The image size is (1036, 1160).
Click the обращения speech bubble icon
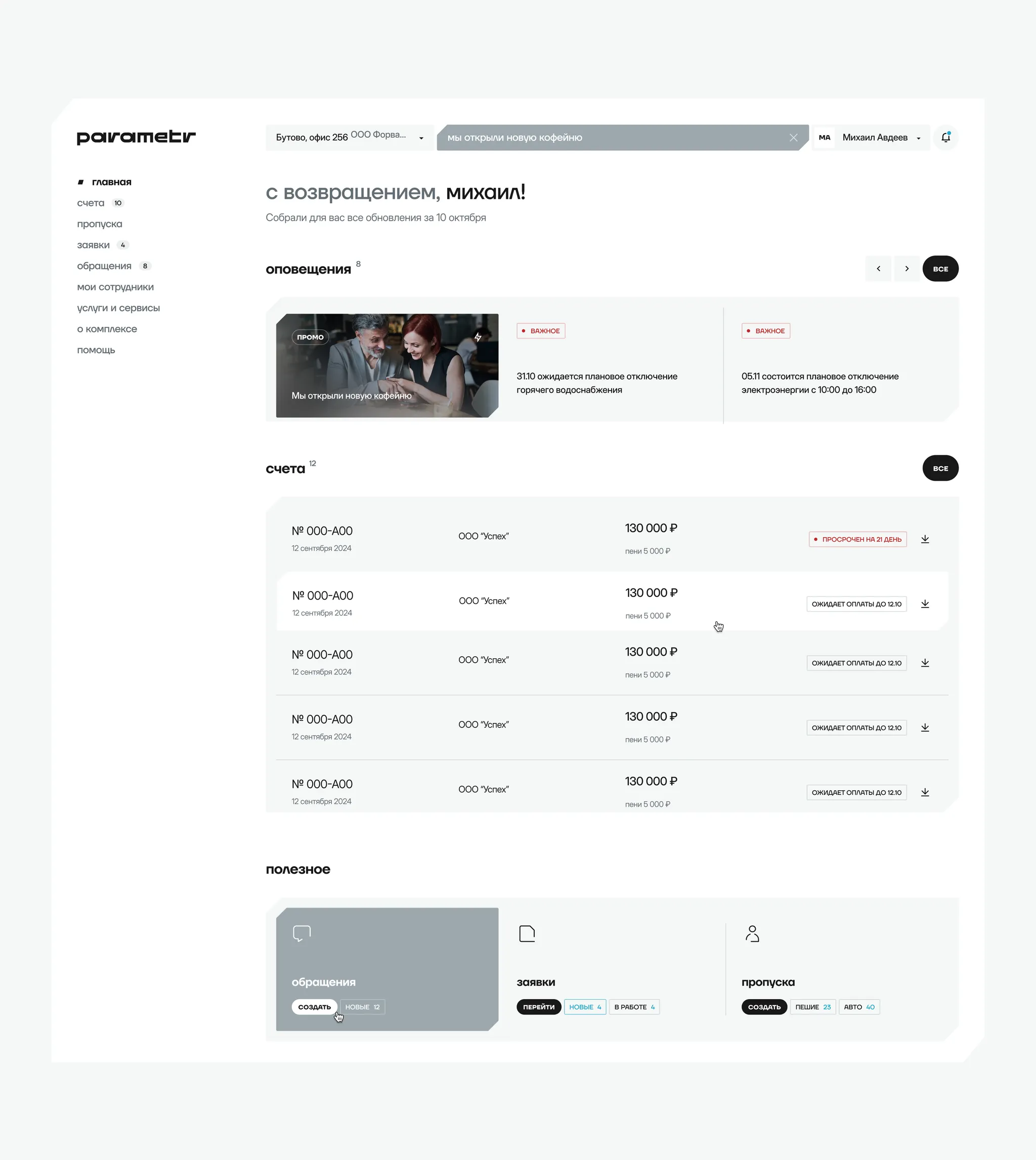(x=301, y=933)
